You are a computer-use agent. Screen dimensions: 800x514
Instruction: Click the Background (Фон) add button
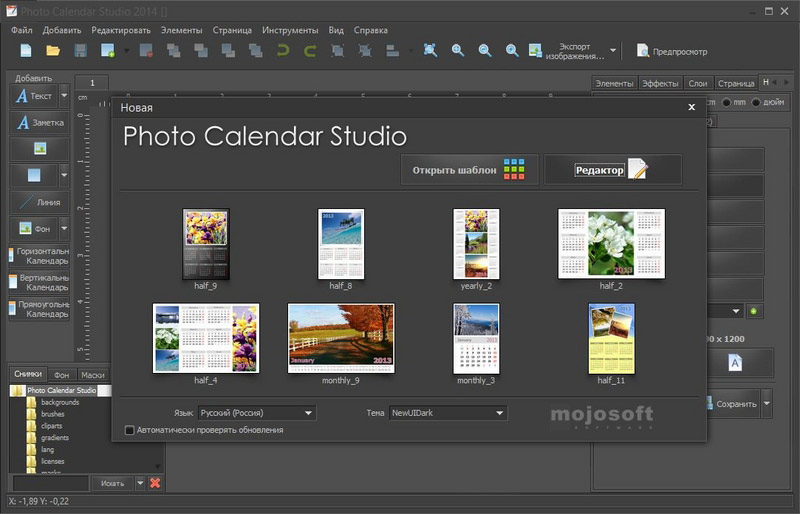(34, 228)
